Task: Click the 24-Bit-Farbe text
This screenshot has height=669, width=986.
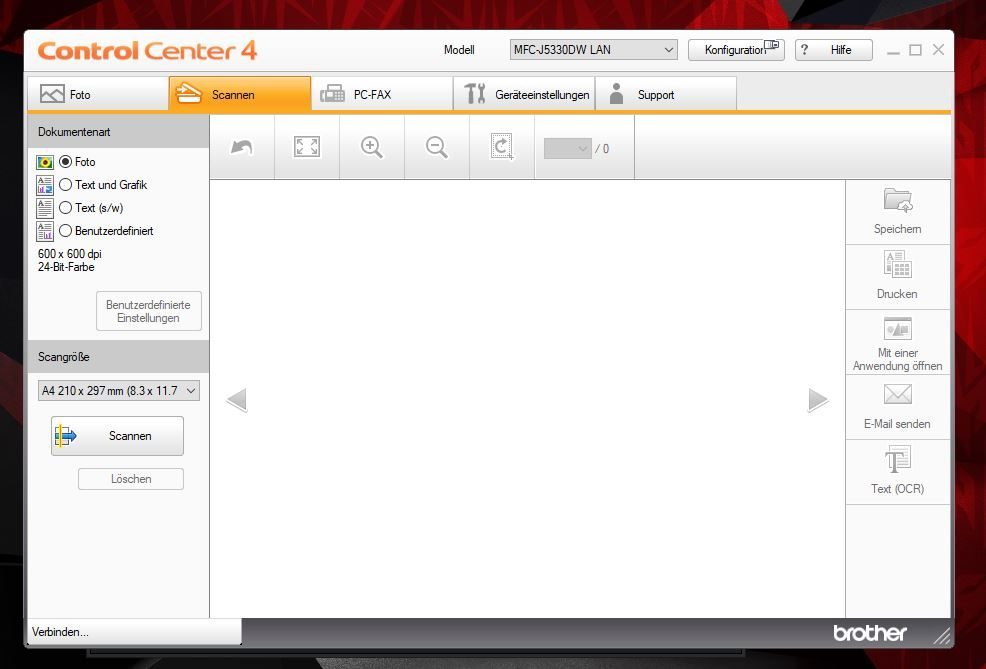Action: [x=66, y=267]
